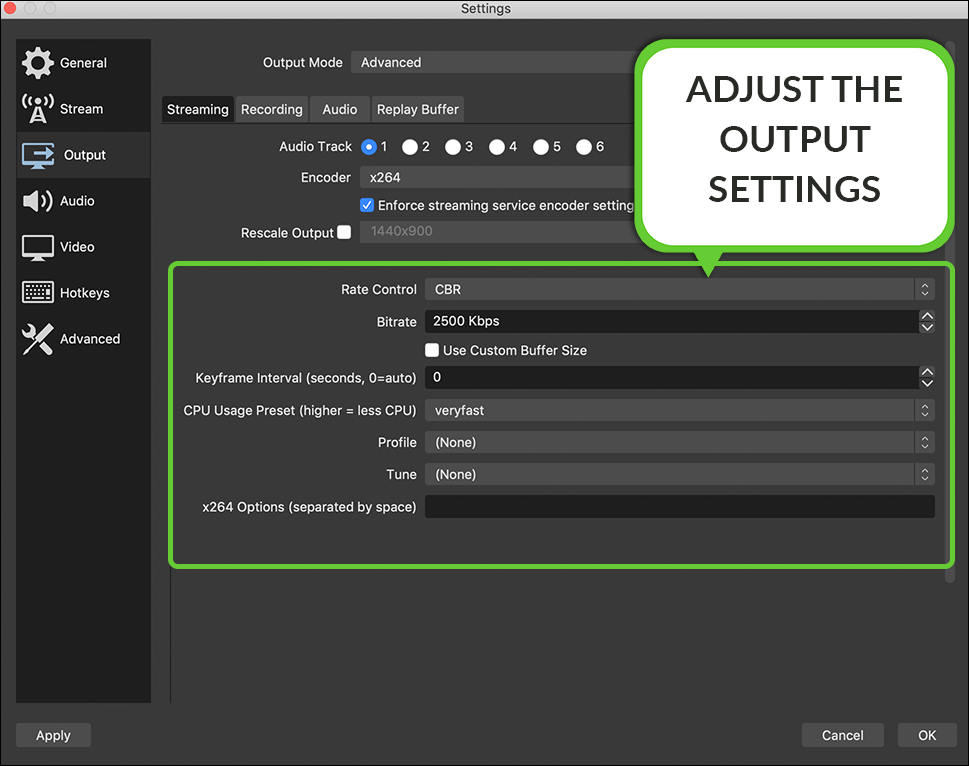Open General settings gear icon
Image resolution: width=969 pixels, height=766 pixels.
click(38, 63)
